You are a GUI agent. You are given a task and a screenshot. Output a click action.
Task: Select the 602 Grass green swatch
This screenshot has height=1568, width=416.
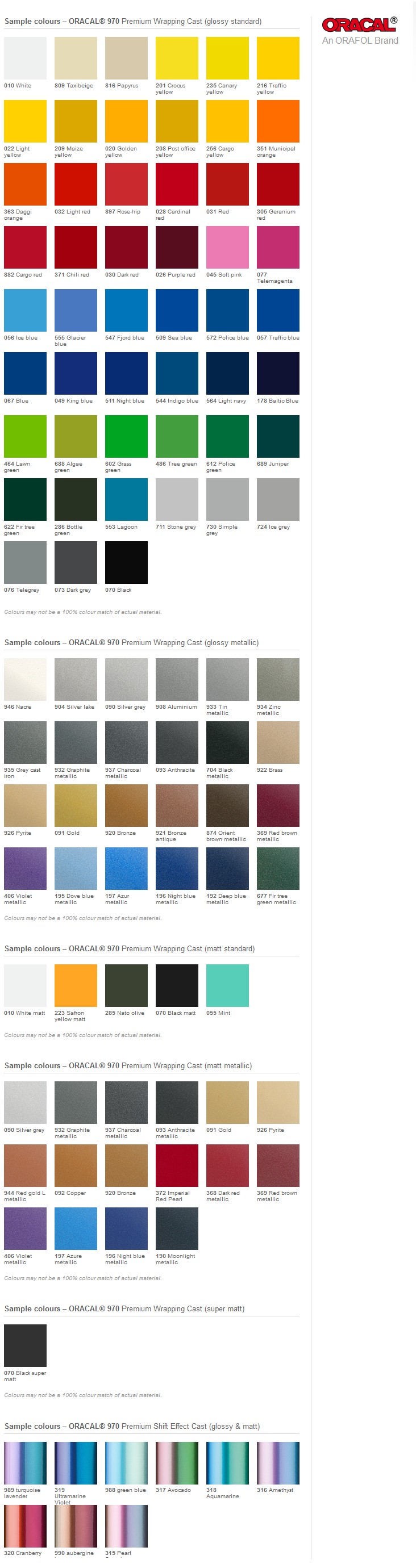pyautogui.click(x=126, y=436)
